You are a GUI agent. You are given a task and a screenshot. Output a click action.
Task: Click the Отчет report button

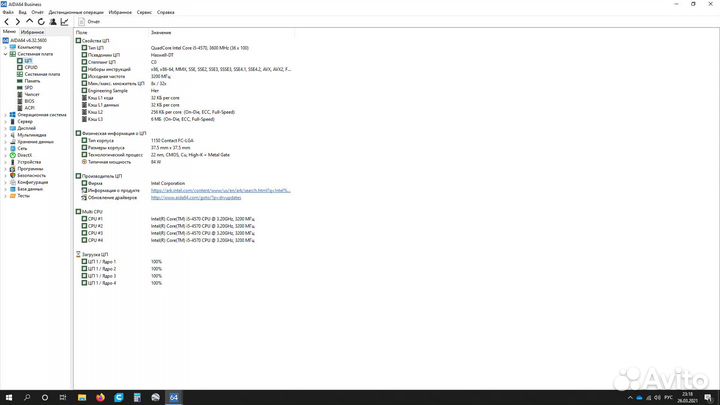90,21
